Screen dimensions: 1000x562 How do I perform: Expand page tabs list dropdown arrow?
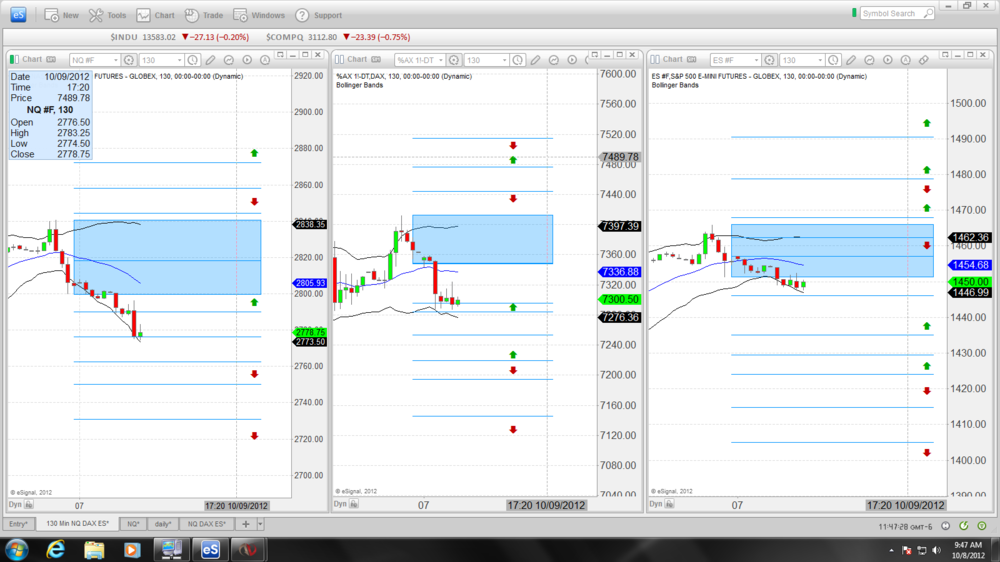coord(260,524)
